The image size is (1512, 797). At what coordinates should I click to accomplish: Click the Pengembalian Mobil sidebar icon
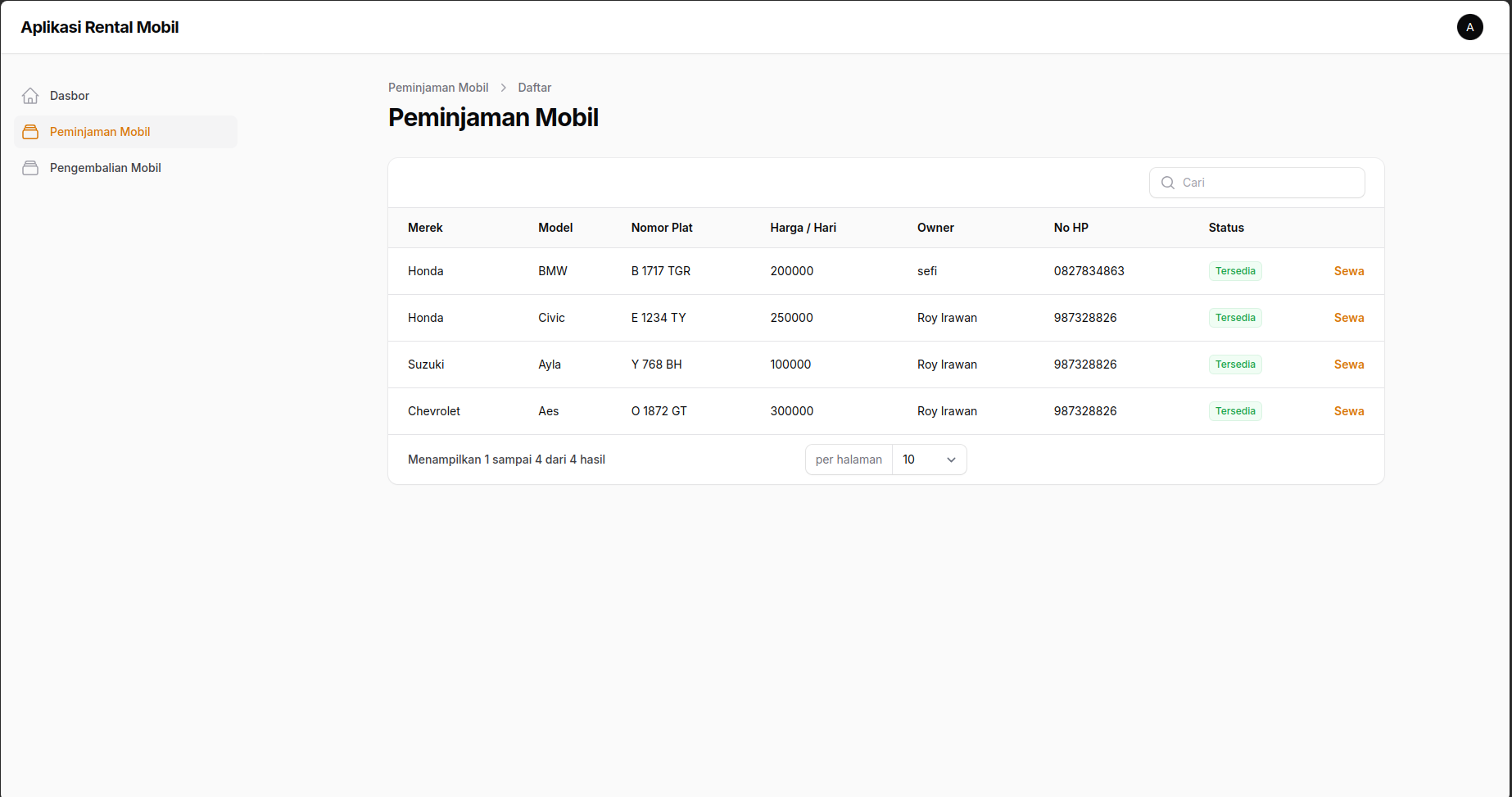tap(30, 167)
